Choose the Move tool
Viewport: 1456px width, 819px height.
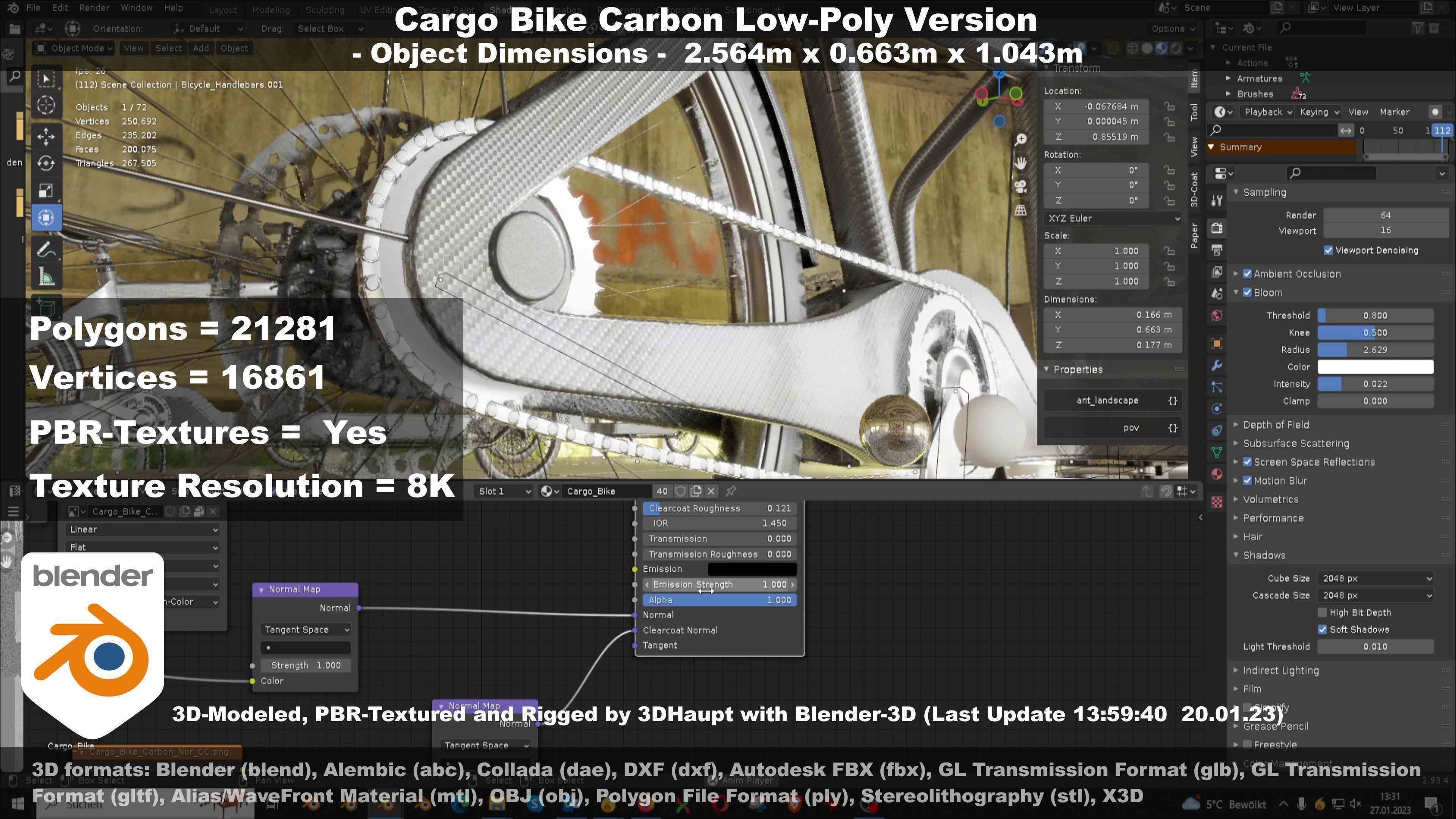pyautogui.click(x=46, y=136)
